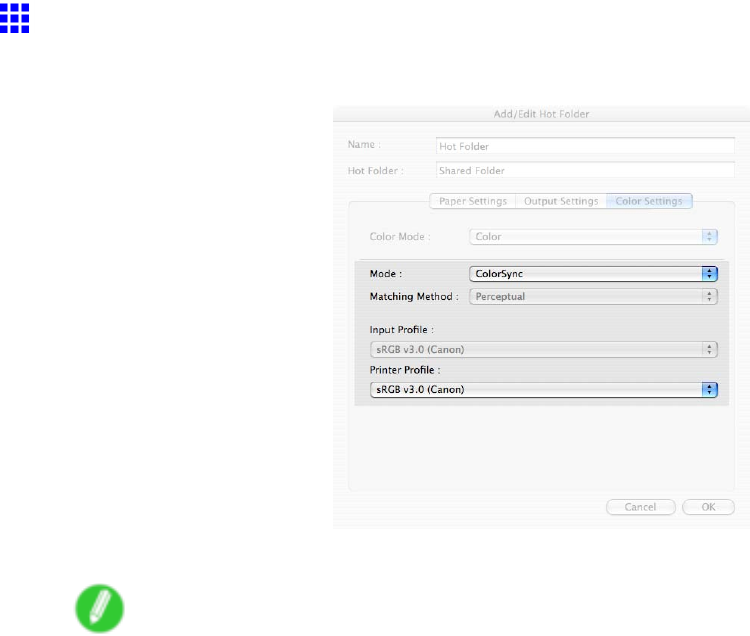Click the arrows on Color Mode dropdown

[x=710, y=237]
